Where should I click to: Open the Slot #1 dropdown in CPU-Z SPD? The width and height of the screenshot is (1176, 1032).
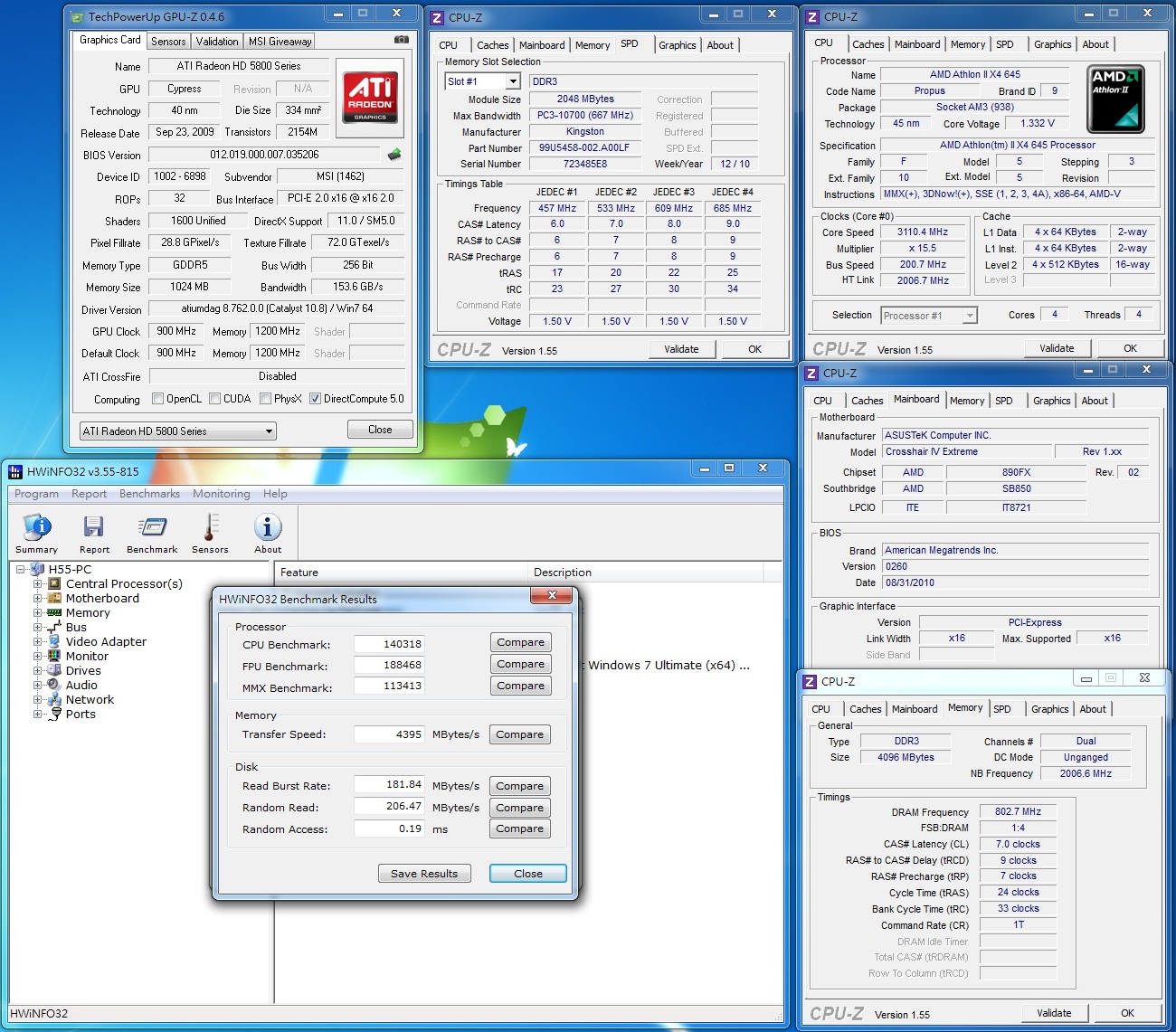[483, 81]
